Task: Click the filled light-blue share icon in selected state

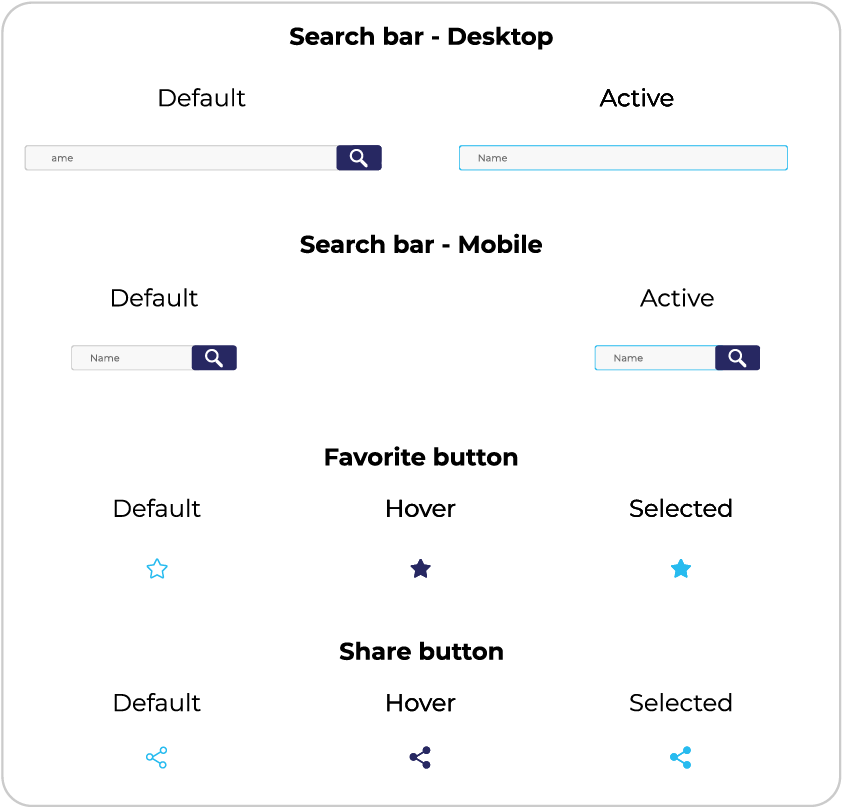Action: click(681, 758)
